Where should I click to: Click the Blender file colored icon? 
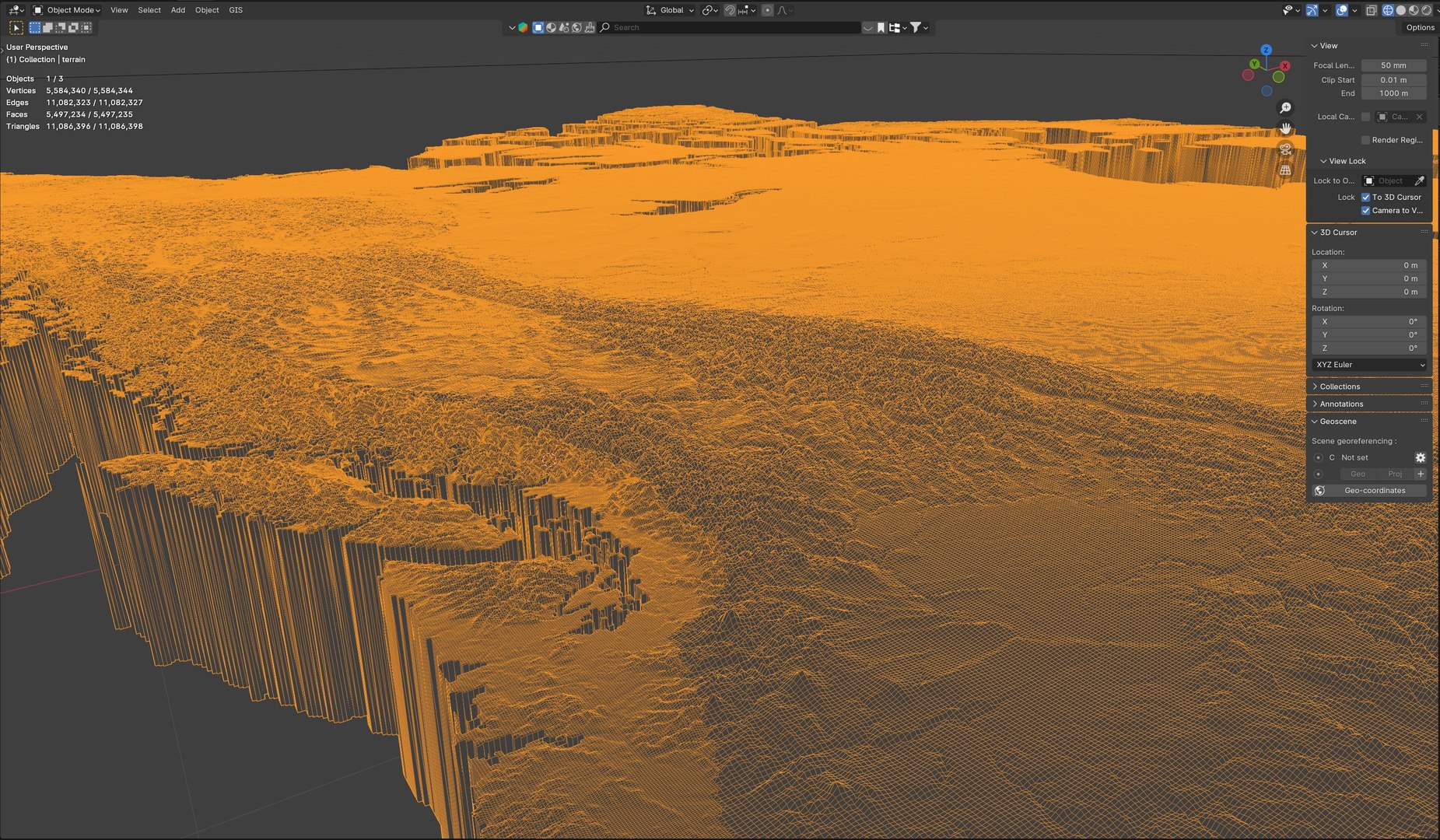click(524, 27)
